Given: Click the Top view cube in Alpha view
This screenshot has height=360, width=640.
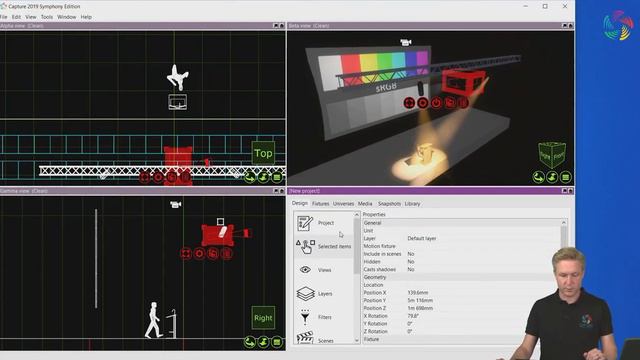Looking at the screenshot, I should [x=263, y=153].
